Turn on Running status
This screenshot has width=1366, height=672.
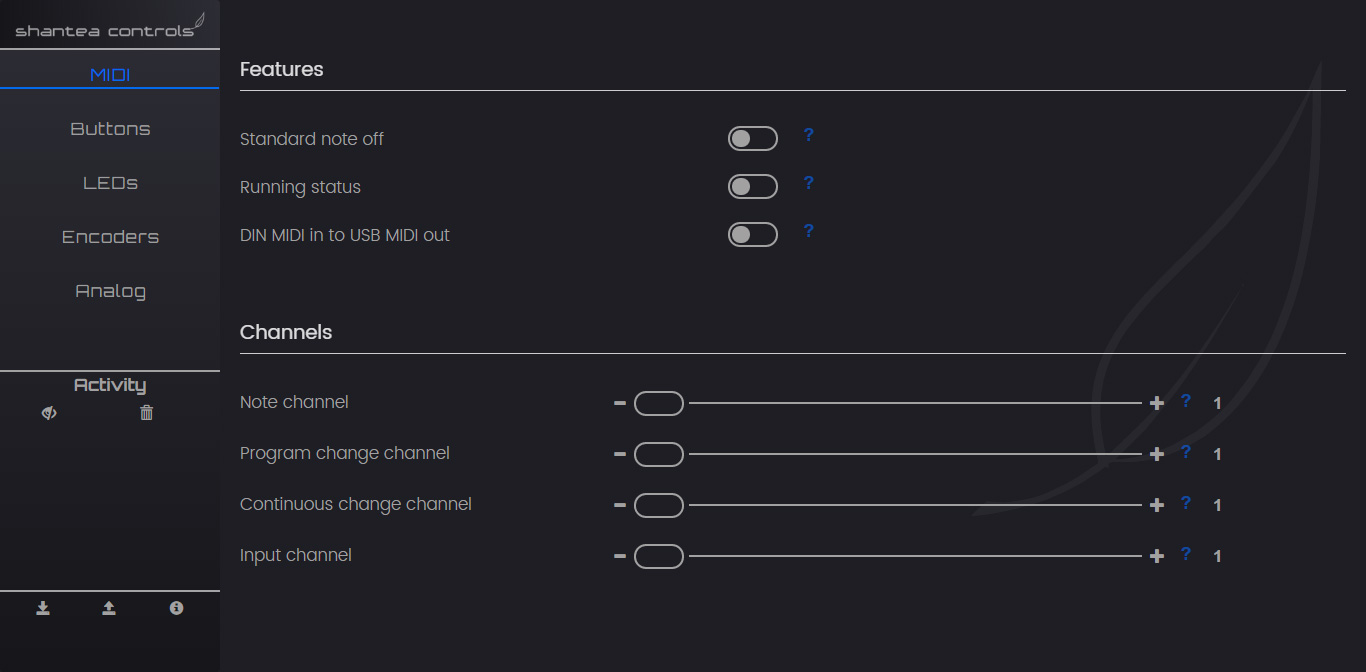(x=753, y=186)
